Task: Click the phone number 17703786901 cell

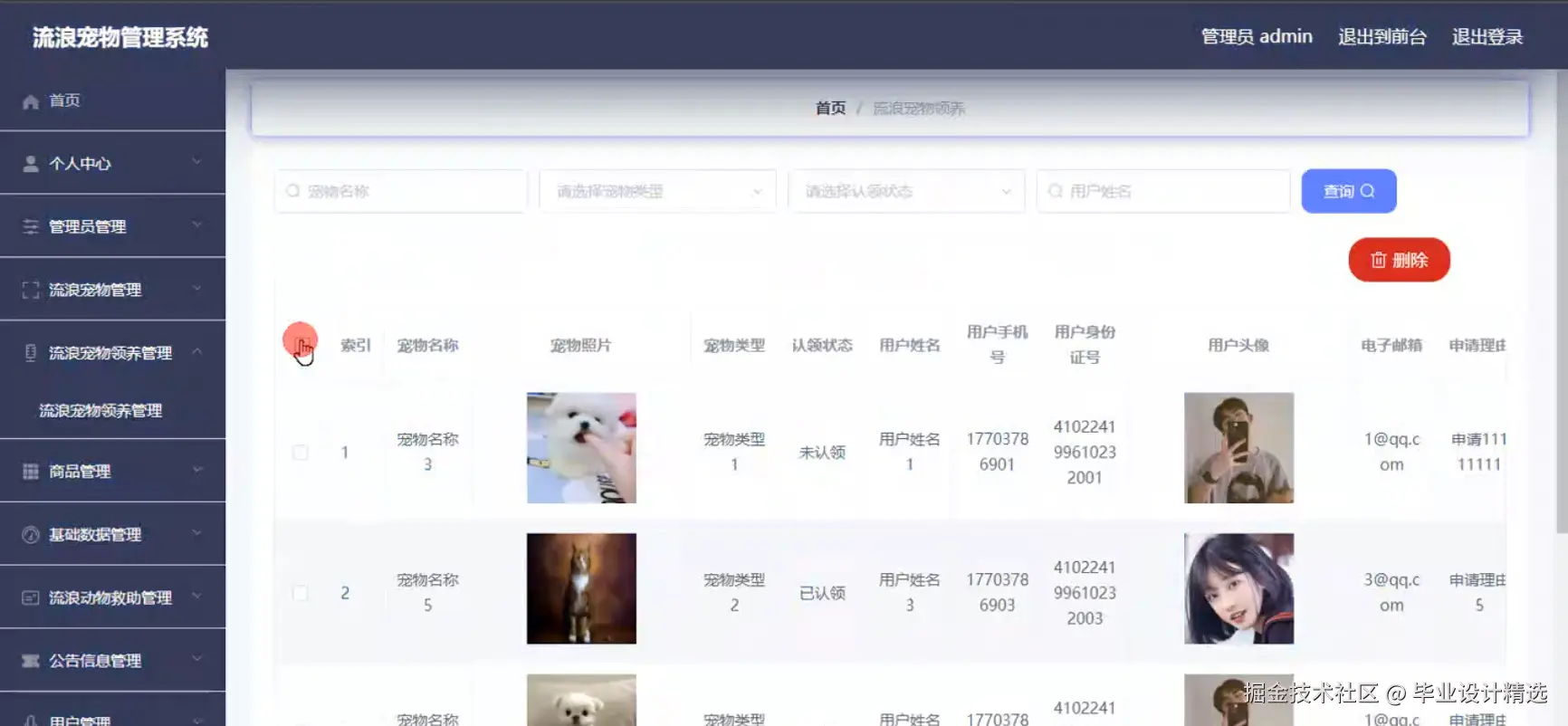Action: (x=997, y=452)
